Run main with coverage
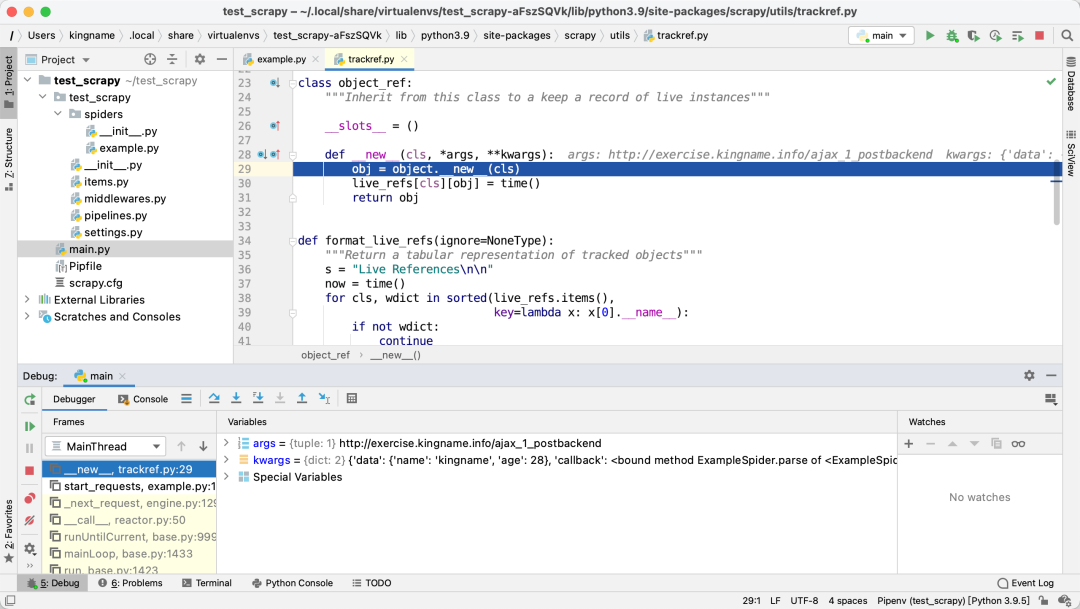This screenshot has width=1080, height=609. [973, 36]
